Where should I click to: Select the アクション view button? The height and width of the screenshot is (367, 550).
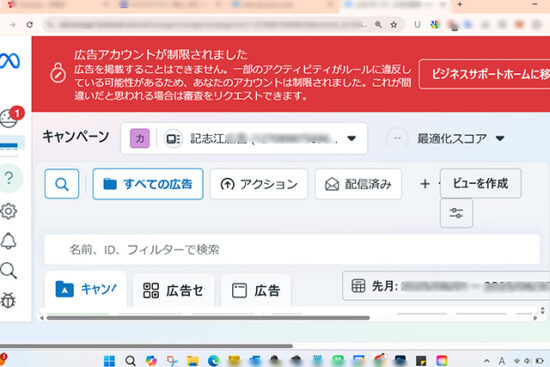259,184
